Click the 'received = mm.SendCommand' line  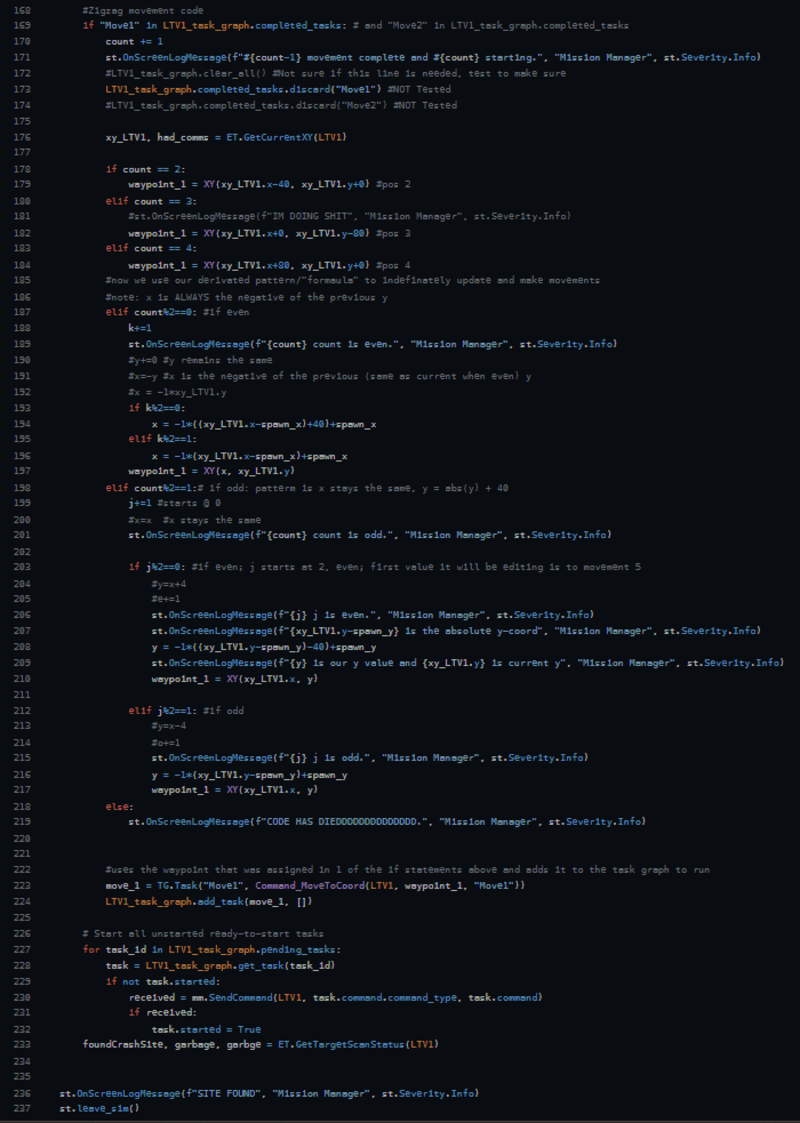tap(335, 998)
